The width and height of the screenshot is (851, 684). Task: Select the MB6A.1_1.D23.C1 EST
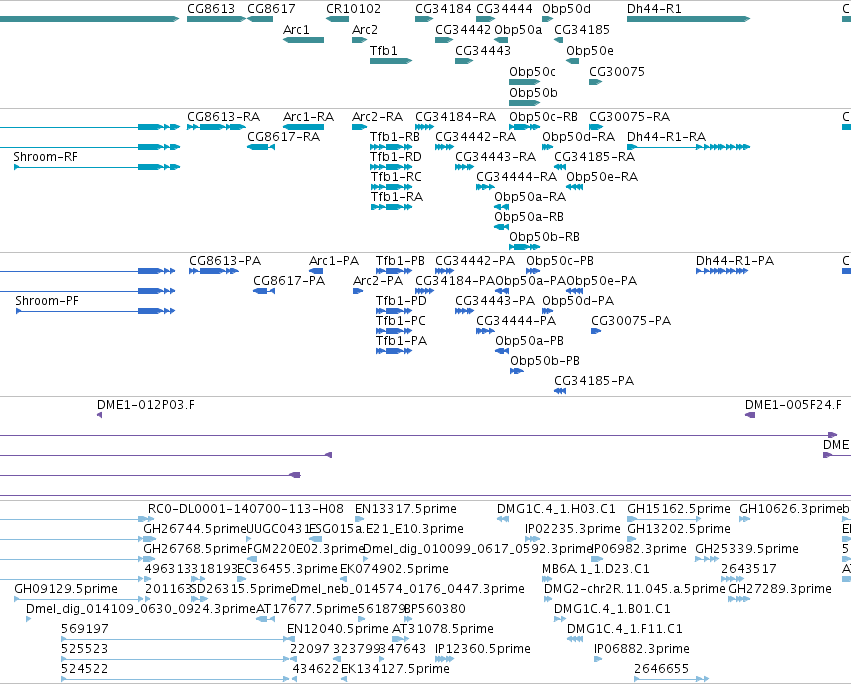[545, 580]
